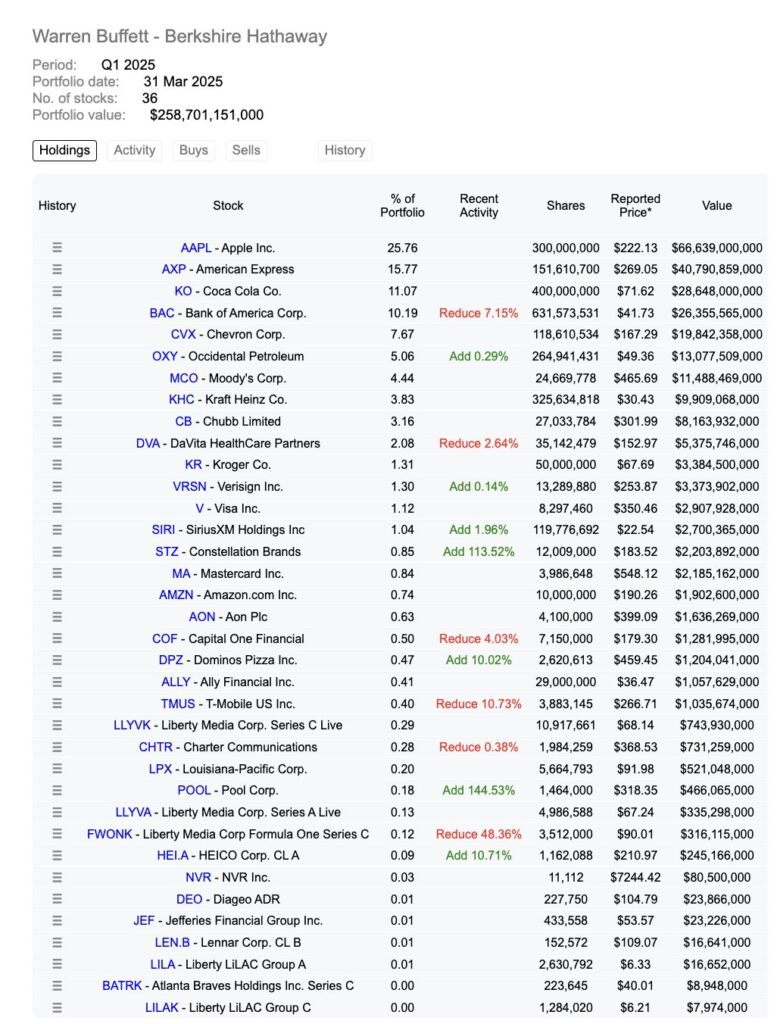
Task: Open the AXP ticker link
Action: click(174, 269)
